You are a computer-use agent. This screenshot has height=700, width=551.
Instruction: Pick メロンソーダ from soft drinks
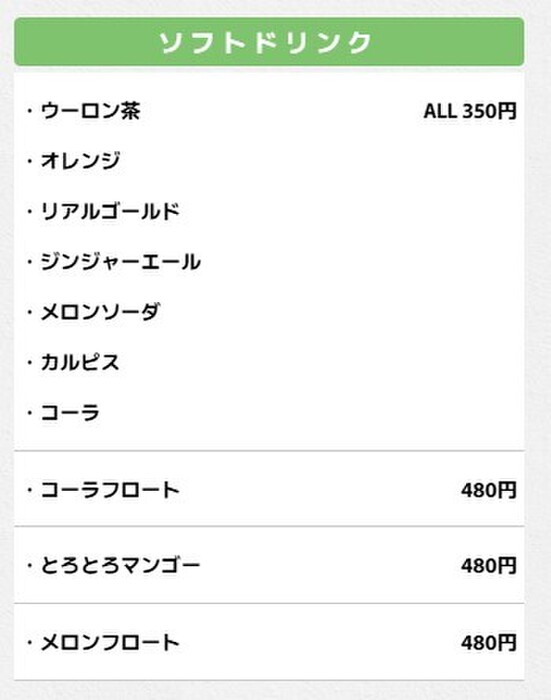(100, 312)
